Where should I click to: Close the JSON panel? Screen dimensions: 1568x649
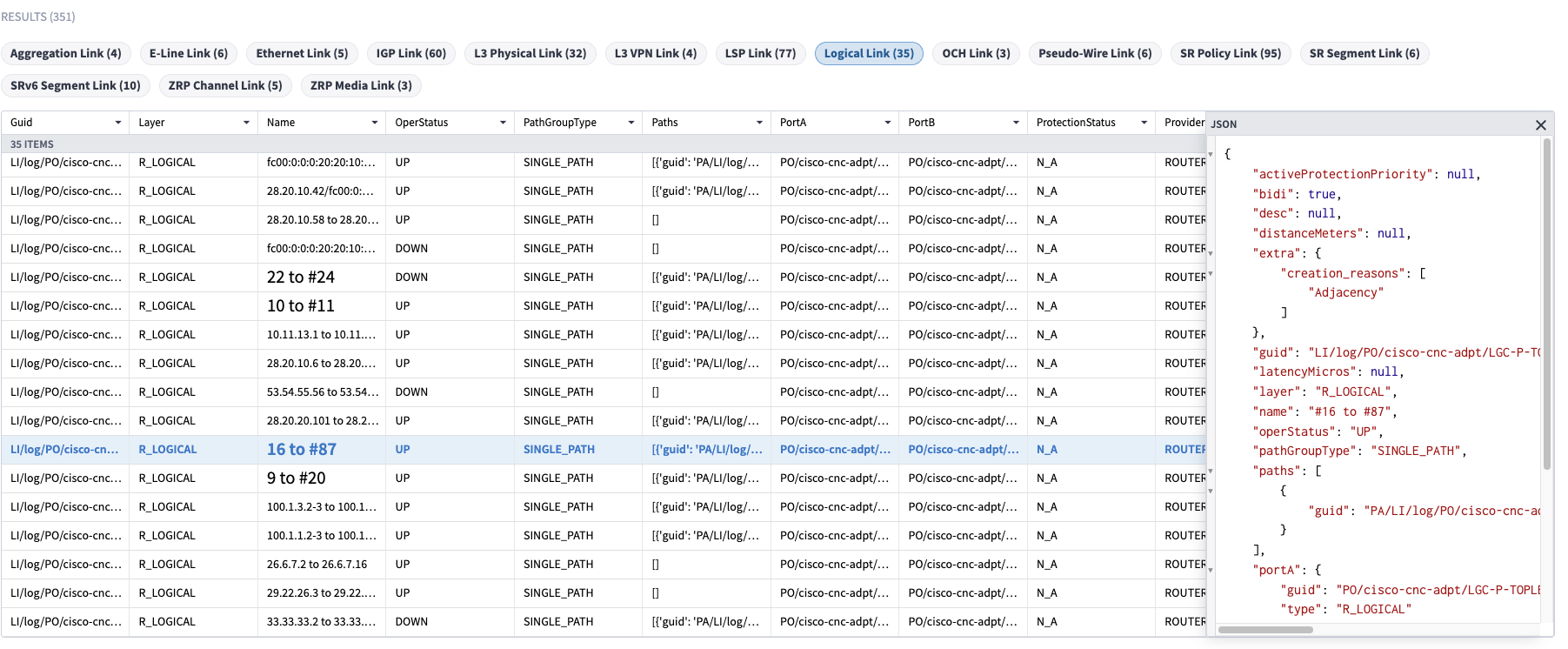(1540, 124)
